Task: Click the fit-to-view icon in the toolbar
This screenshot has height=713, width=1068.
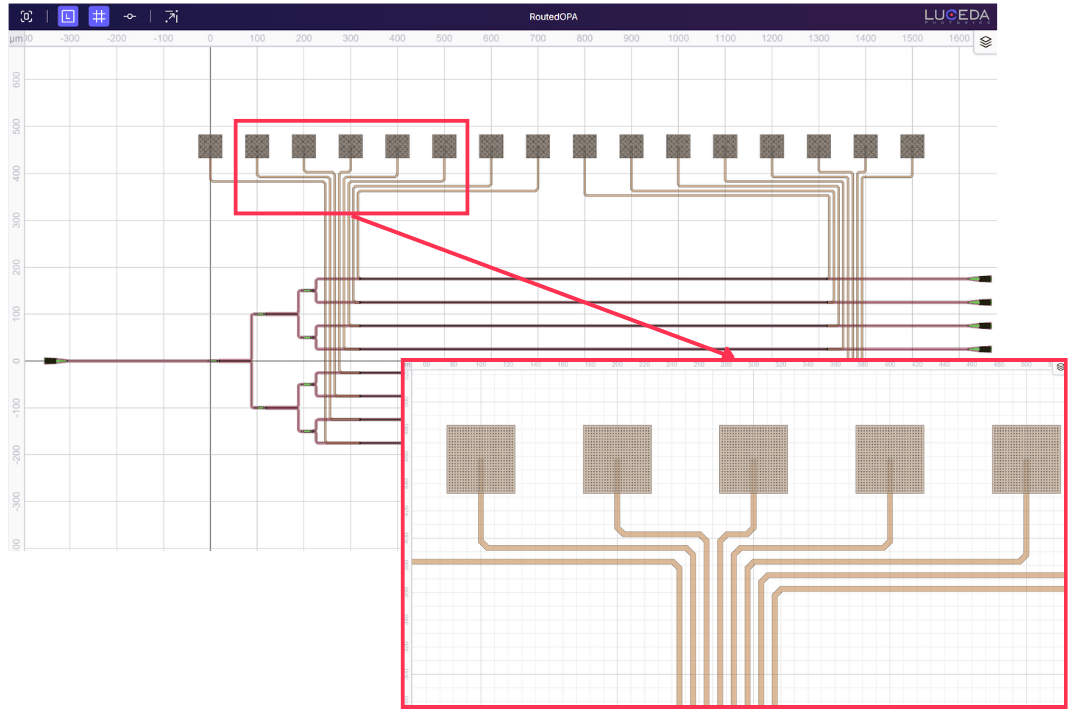Action: pos(27,17)
